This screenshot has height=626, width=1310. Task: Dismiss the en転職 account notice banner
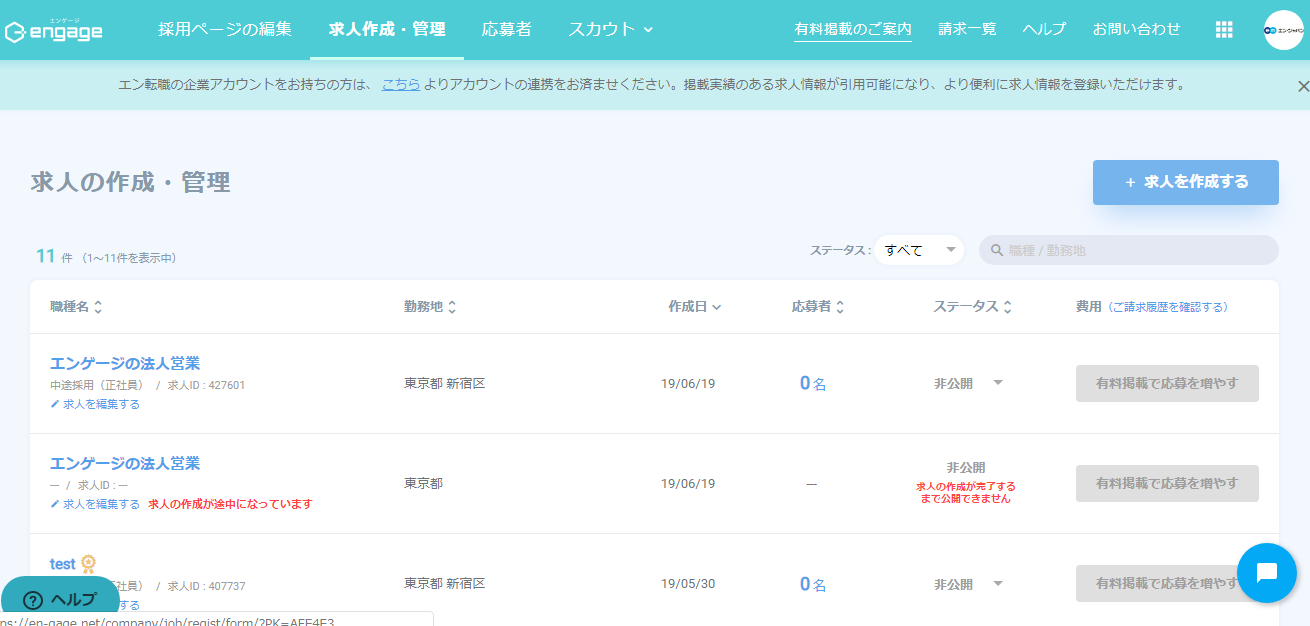point(1303,86)
